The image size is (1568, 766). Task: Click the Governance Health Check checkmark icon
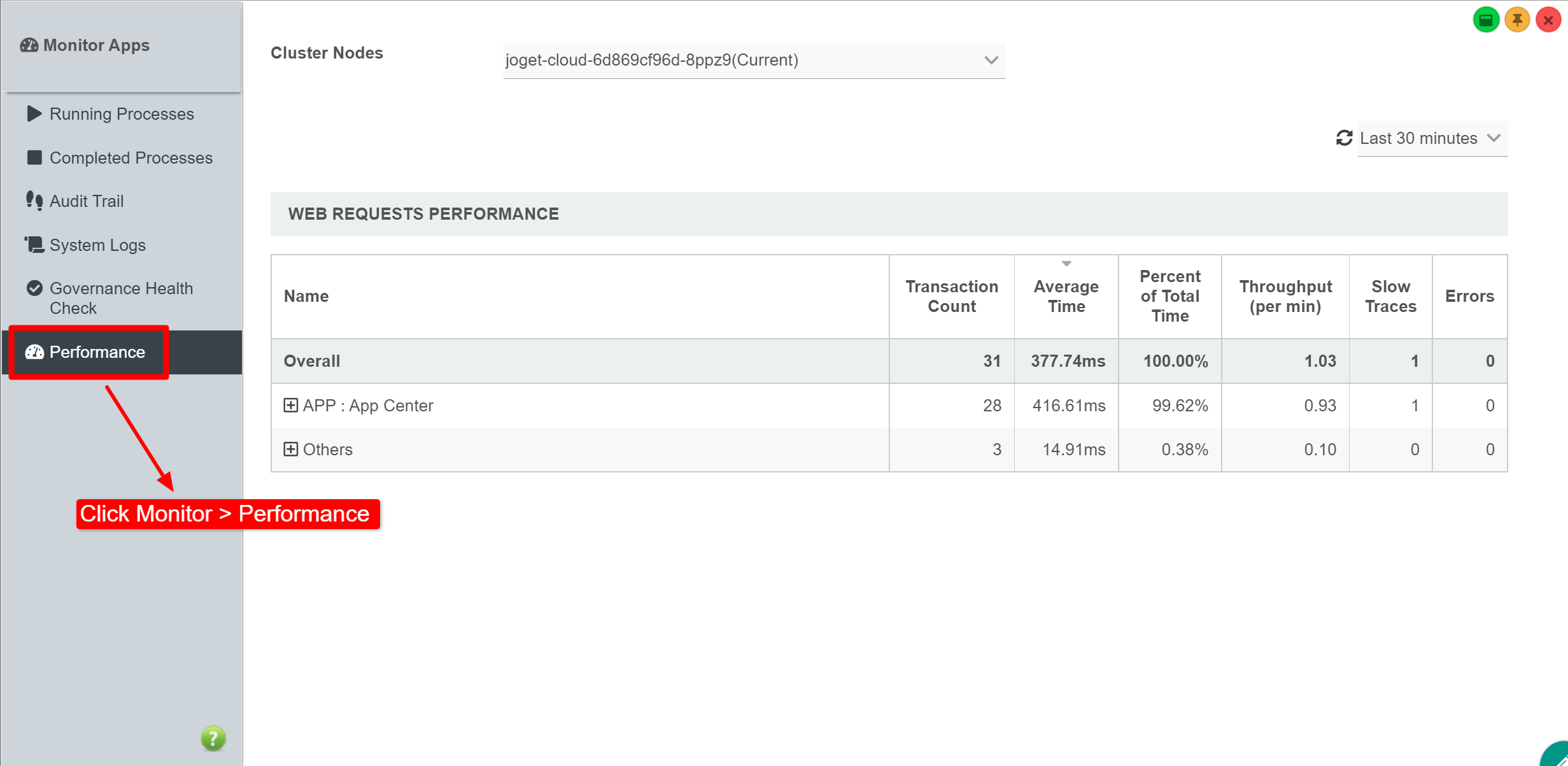[34, 288]
